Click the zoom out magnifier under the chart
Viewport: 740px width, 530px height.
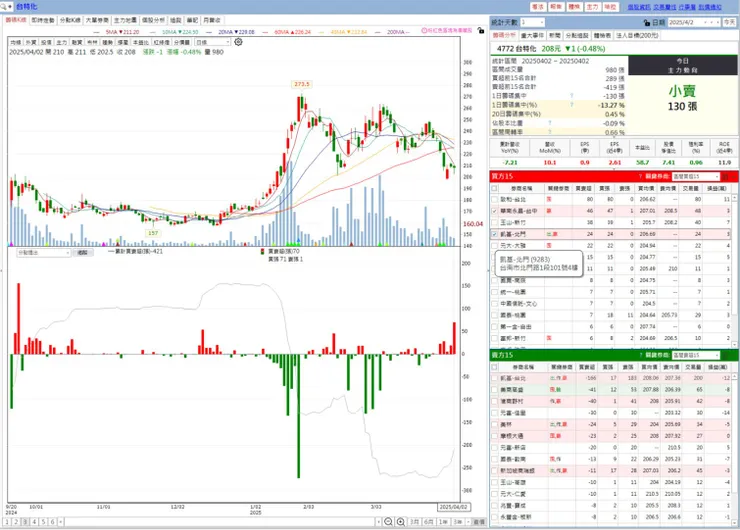tap(388, 522)
